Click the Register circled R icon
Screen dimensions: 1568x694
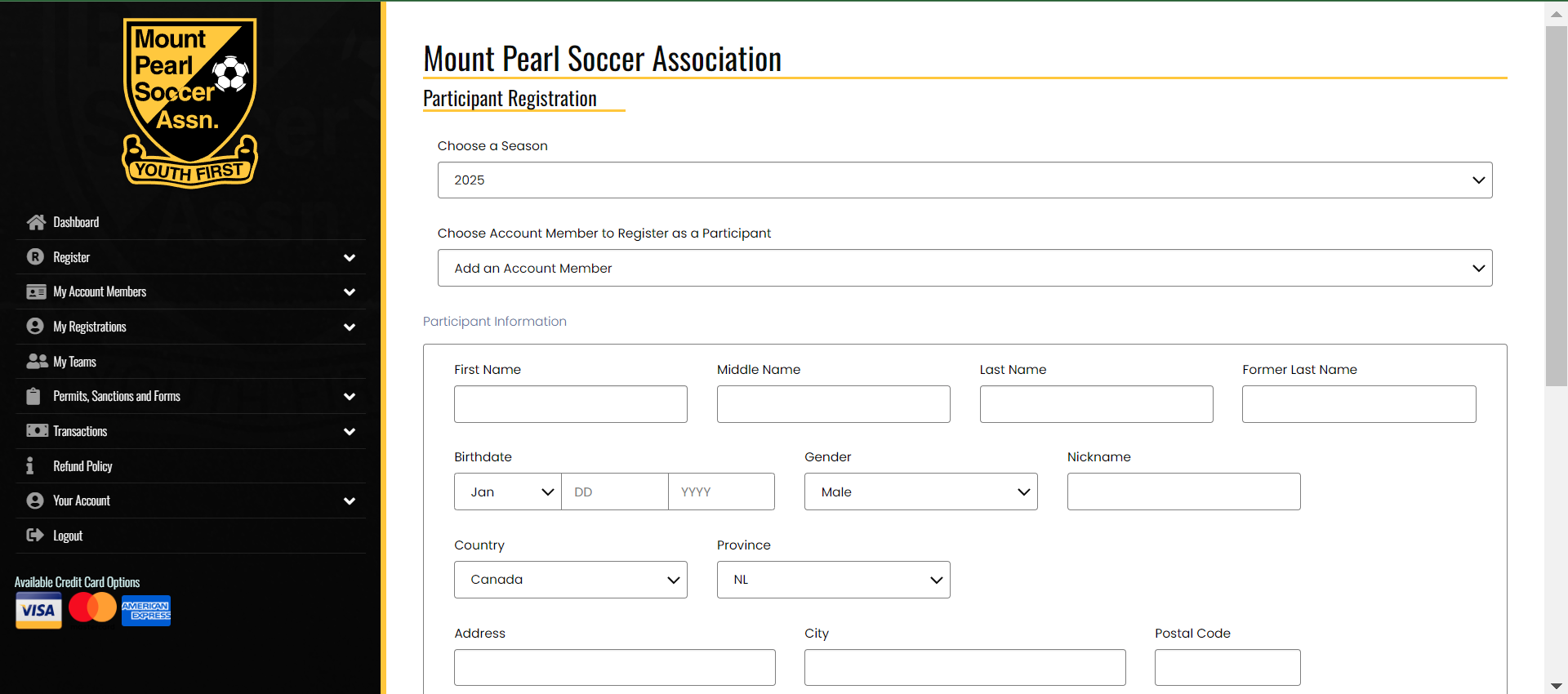tap(35, 256)
